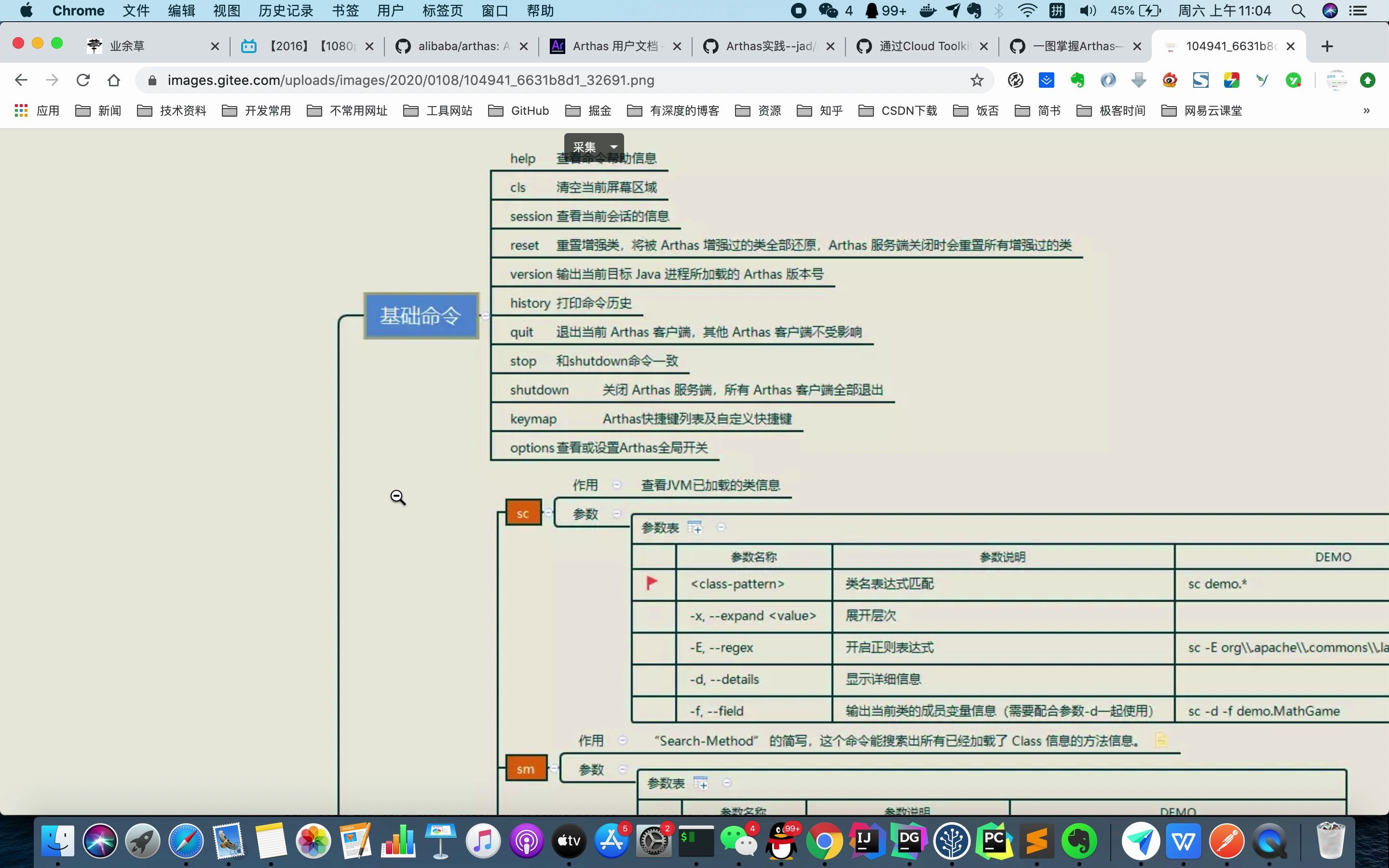
Task: Open Telegram paper plane in Dock
Action: point(1141,841)
